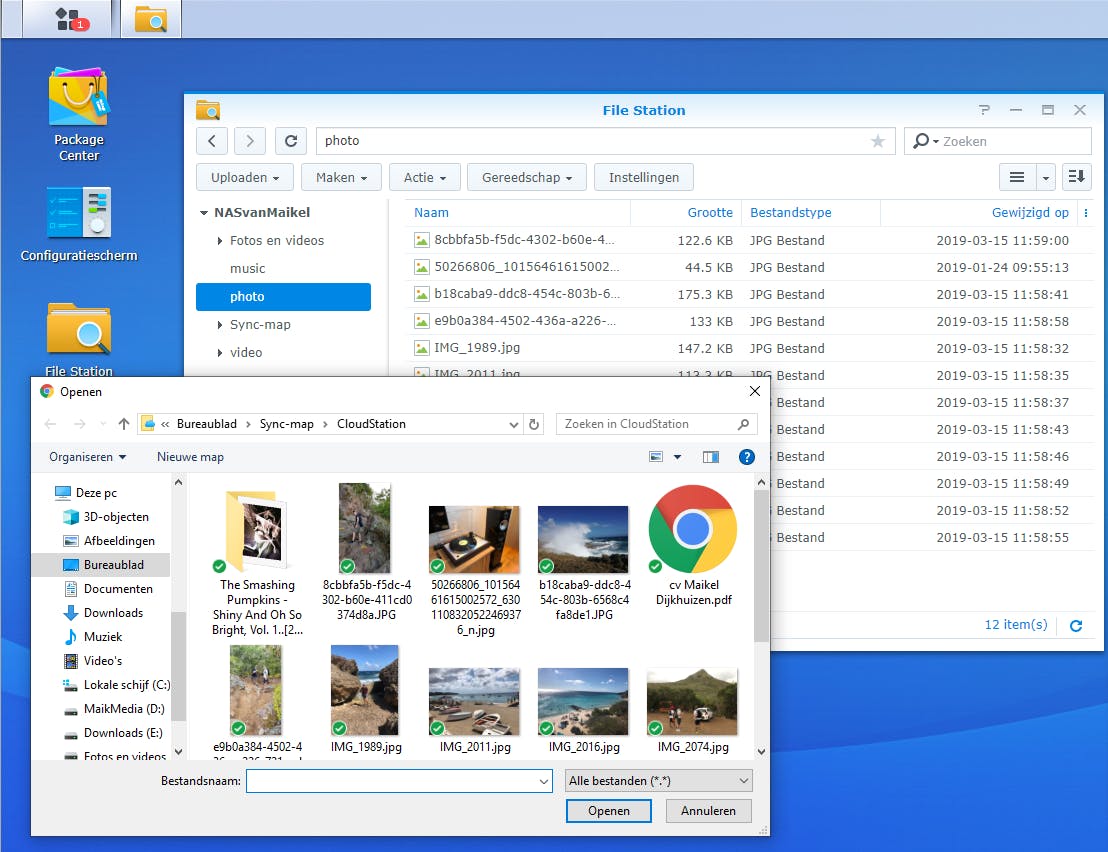Go up one folder level in dialog

(x=124, y=424)
